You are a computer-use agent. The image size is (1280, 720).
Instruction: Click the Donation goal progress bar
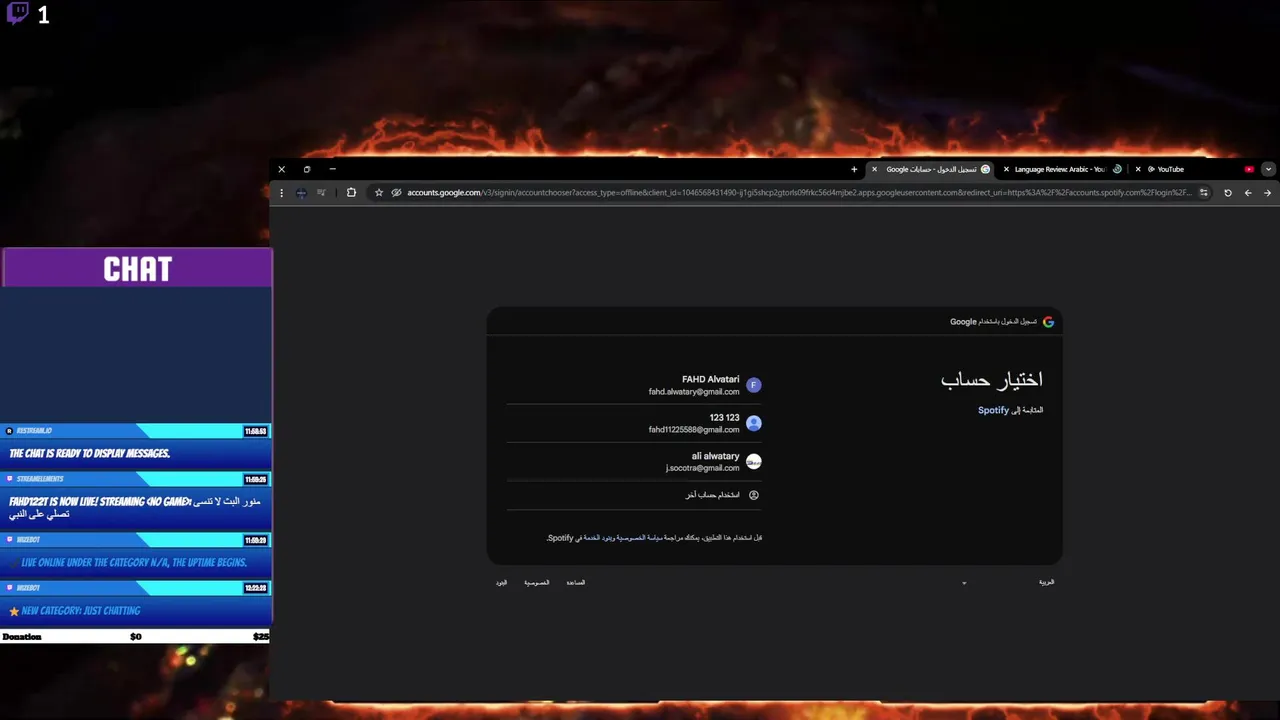pos(135,636)
